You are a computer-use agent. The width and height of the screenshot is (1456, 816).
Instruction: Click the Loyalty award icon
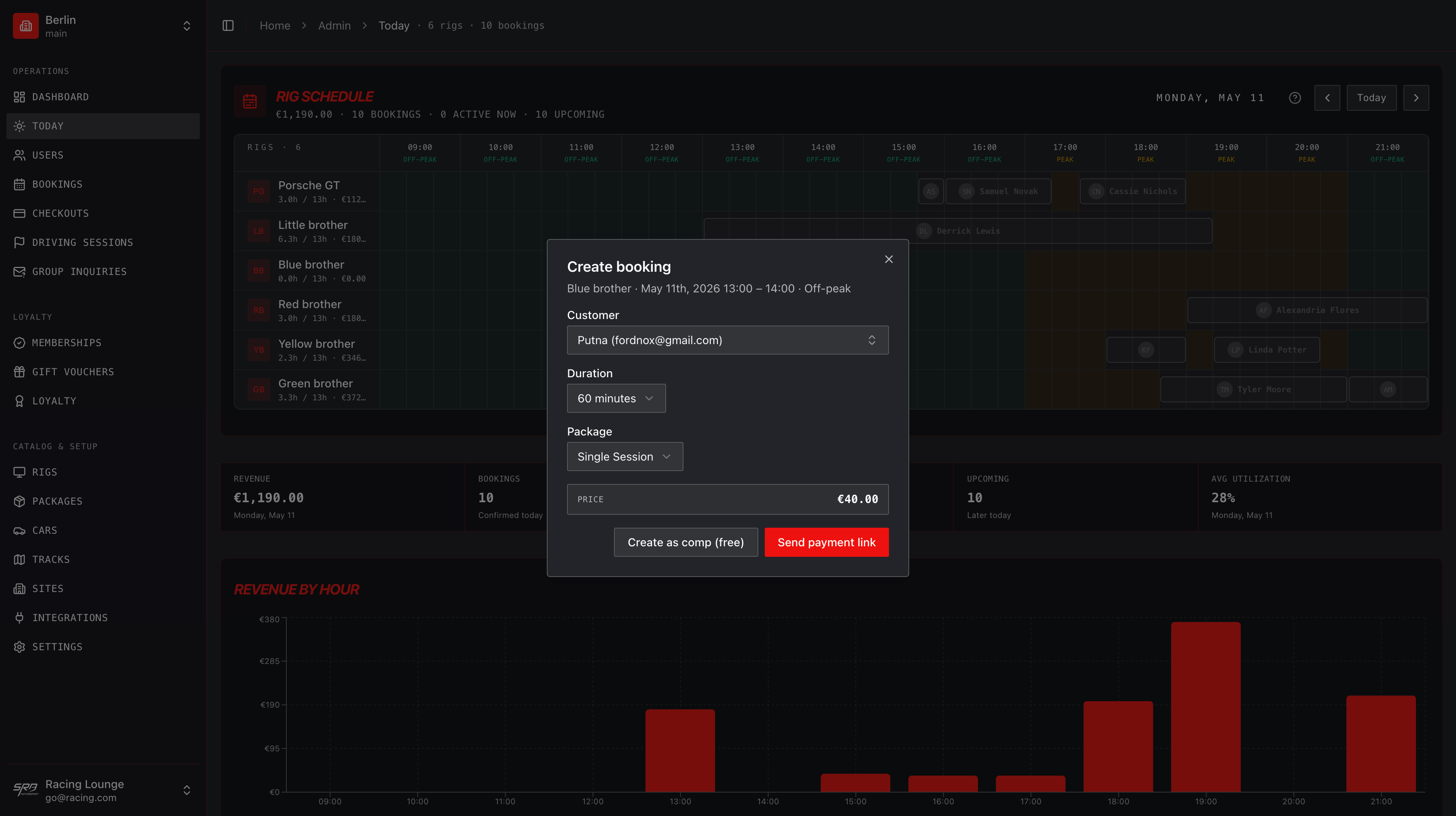click(19, 401)
